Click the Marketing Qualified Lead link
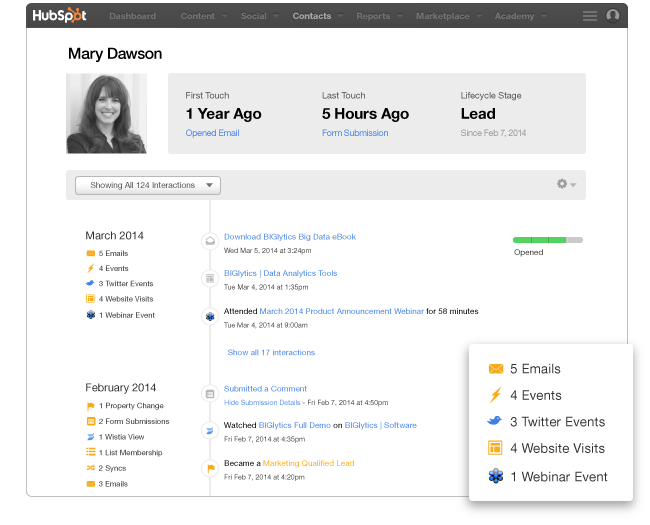 coord(308,463)
